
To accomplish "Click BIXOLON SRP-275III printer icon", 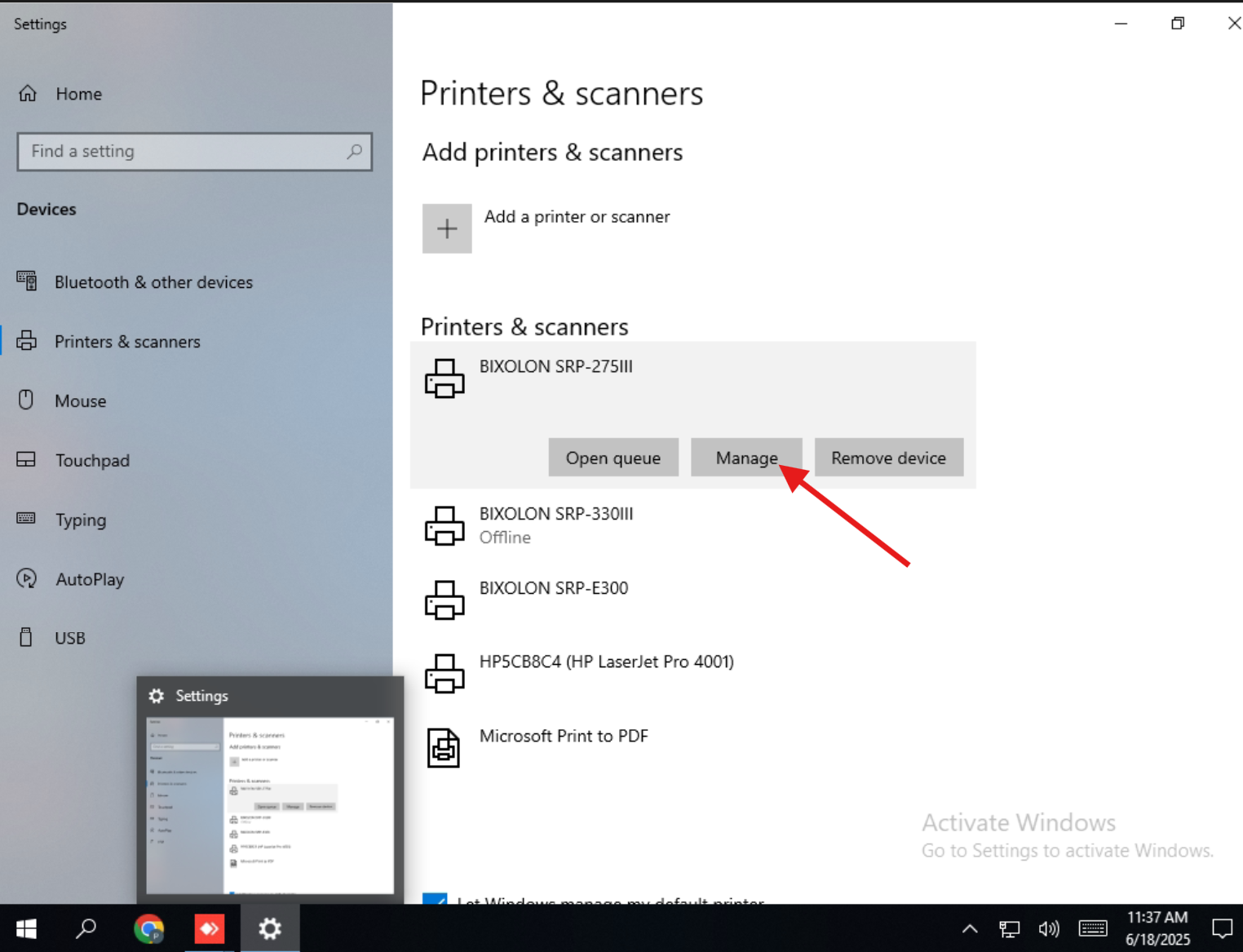I will coord(445,379).
